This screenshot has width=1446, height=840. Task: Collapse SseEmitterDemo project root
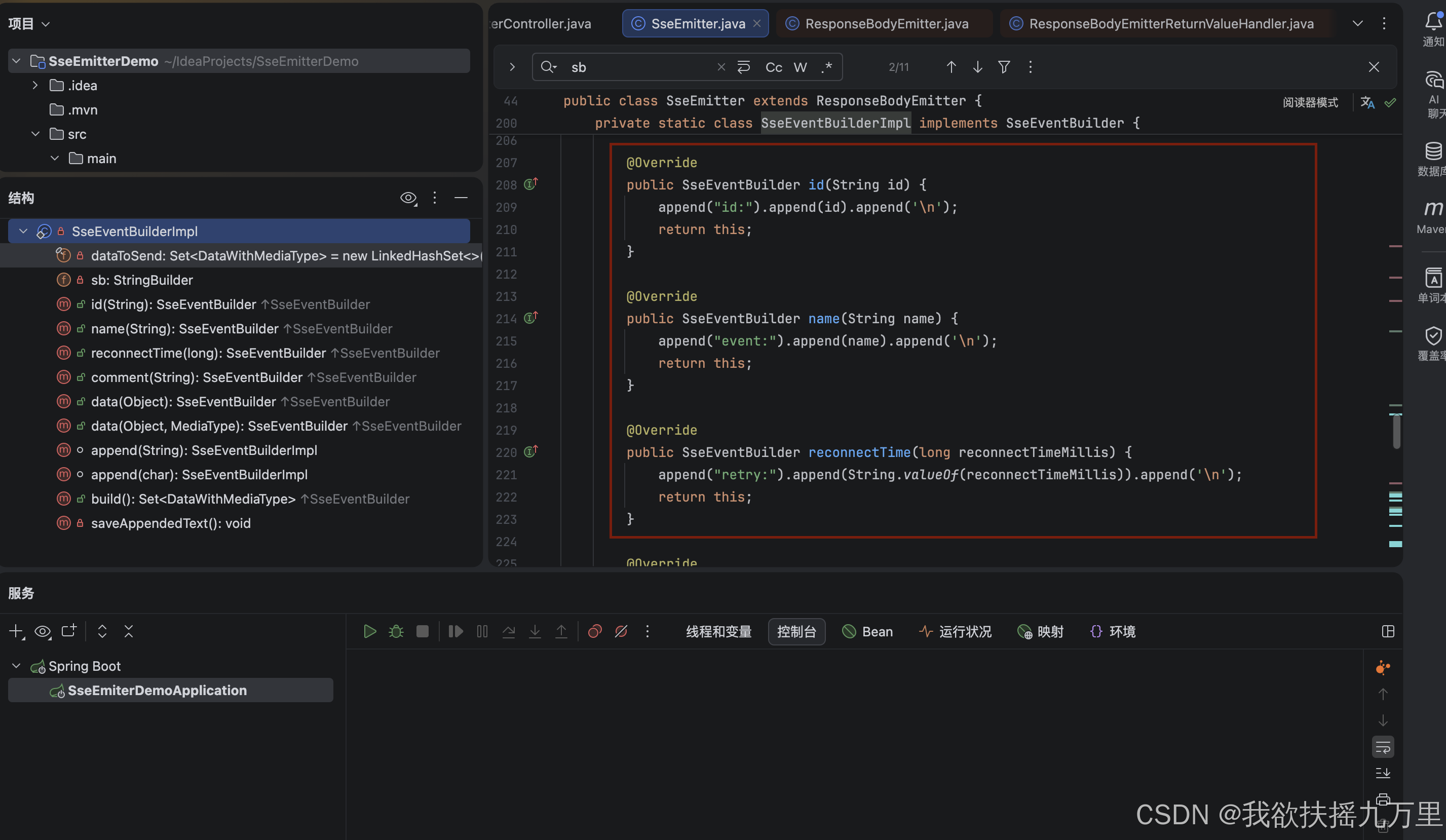pos(17,60)
